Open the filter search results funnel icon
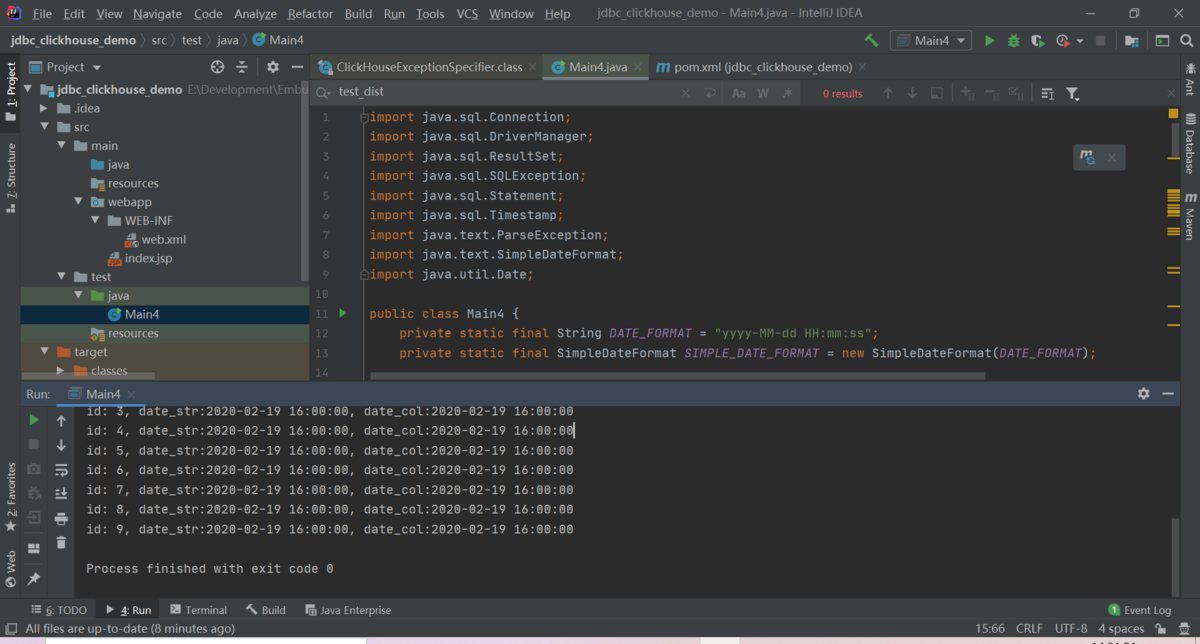The width and height of the screenshot is (1200, 644). (1073, 93)
